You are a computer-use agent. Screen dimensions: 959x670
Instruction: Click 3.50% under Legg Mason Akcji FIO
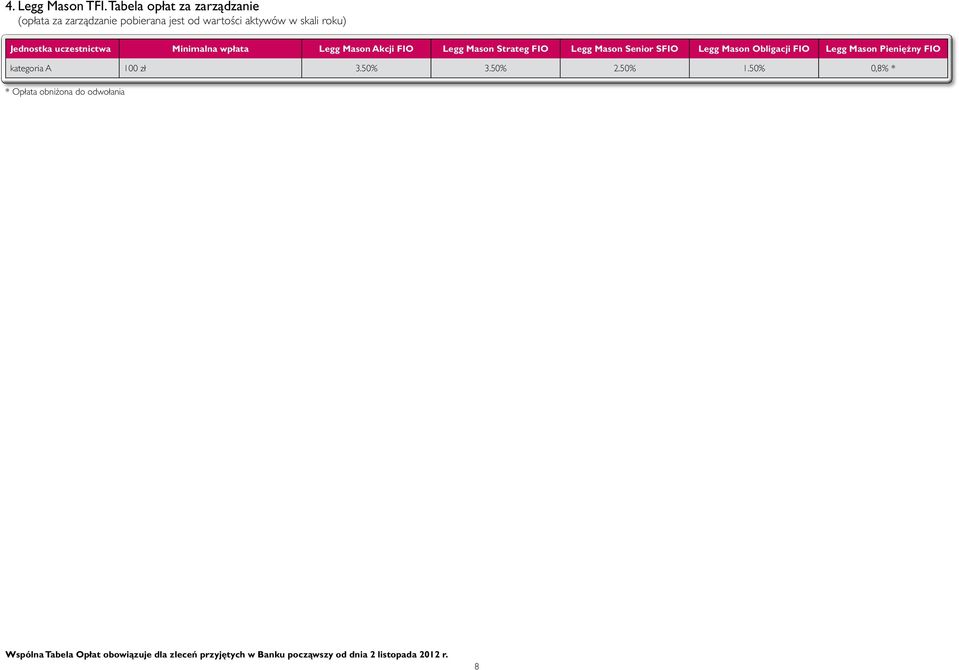tap(366, 69)
